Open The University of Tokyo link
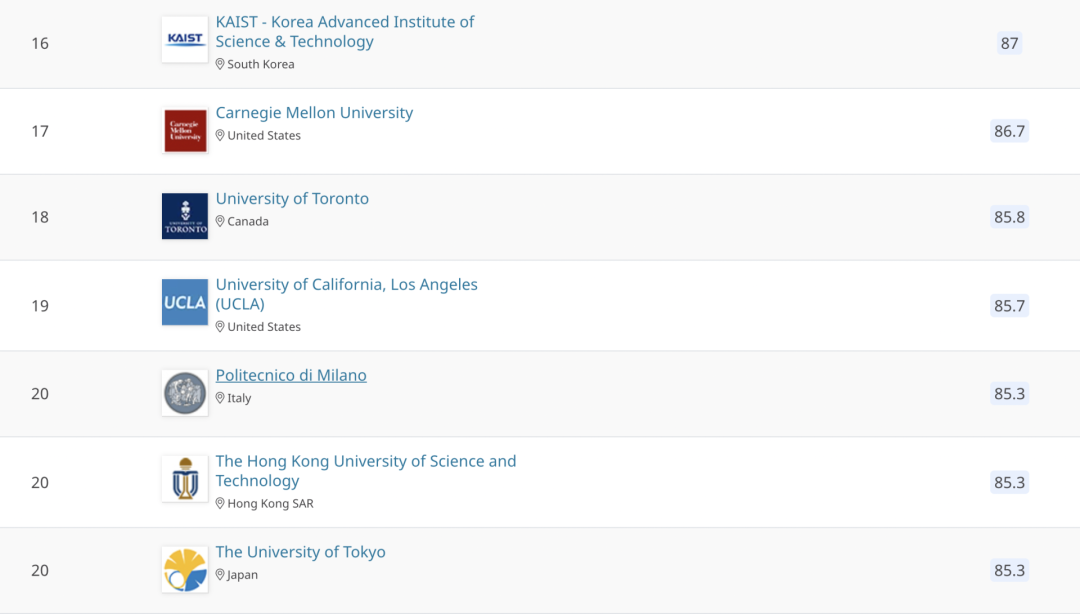 pos(300,552)
